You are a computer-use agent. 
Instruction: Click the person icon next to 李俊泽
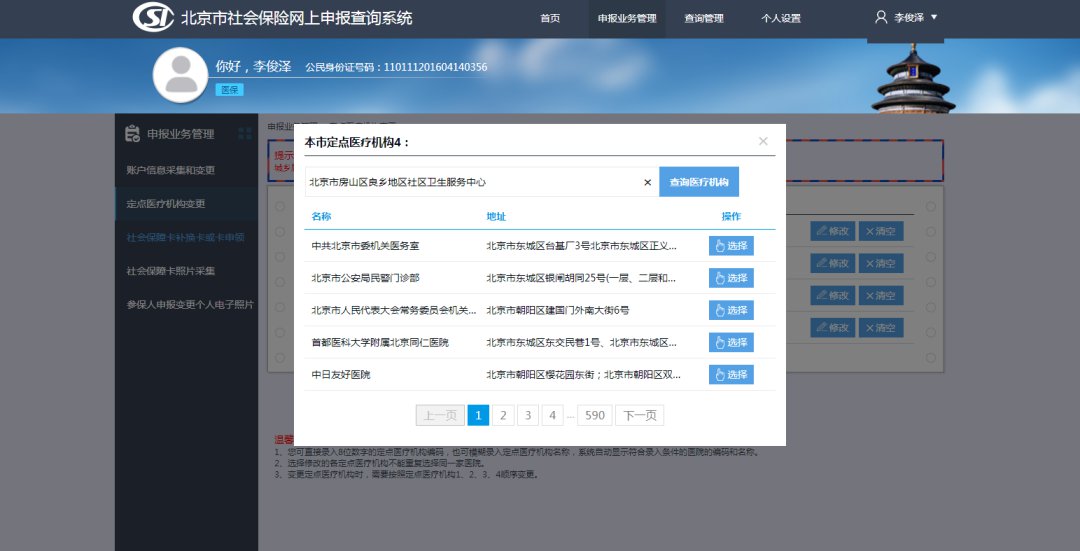point(881,17)
